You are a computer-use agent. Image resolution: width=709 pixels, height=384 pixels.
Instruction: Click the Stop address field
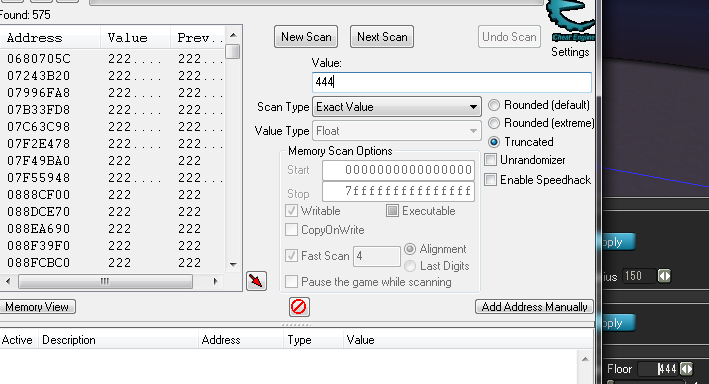[x=398, y=191]
